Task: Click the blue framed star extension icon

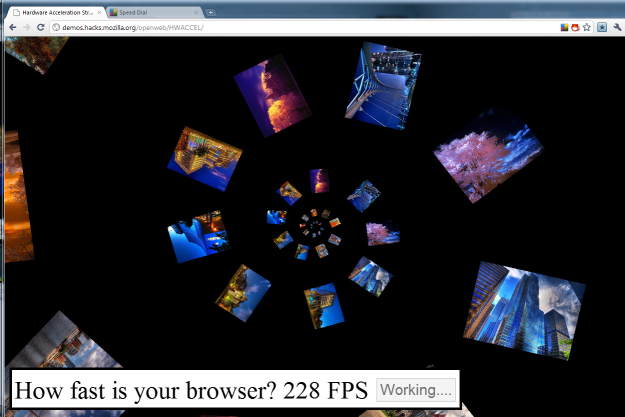Action: [x=601, y=27]
